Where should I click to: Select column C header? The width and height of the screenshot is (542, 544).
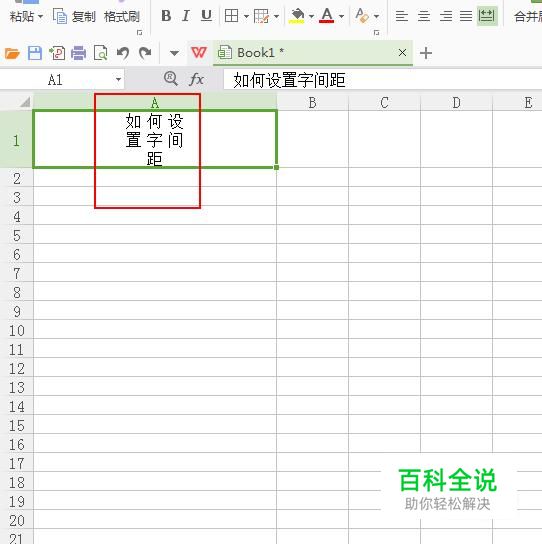384,103
